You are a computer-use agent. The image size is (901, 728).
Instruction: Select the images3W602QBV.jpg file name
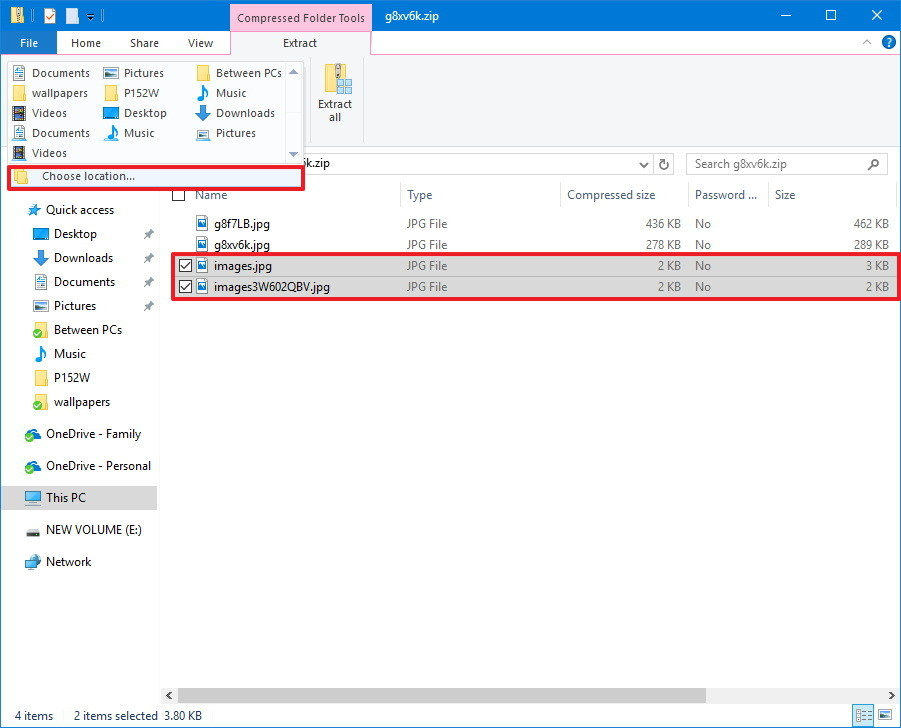(x=272, y=287)
